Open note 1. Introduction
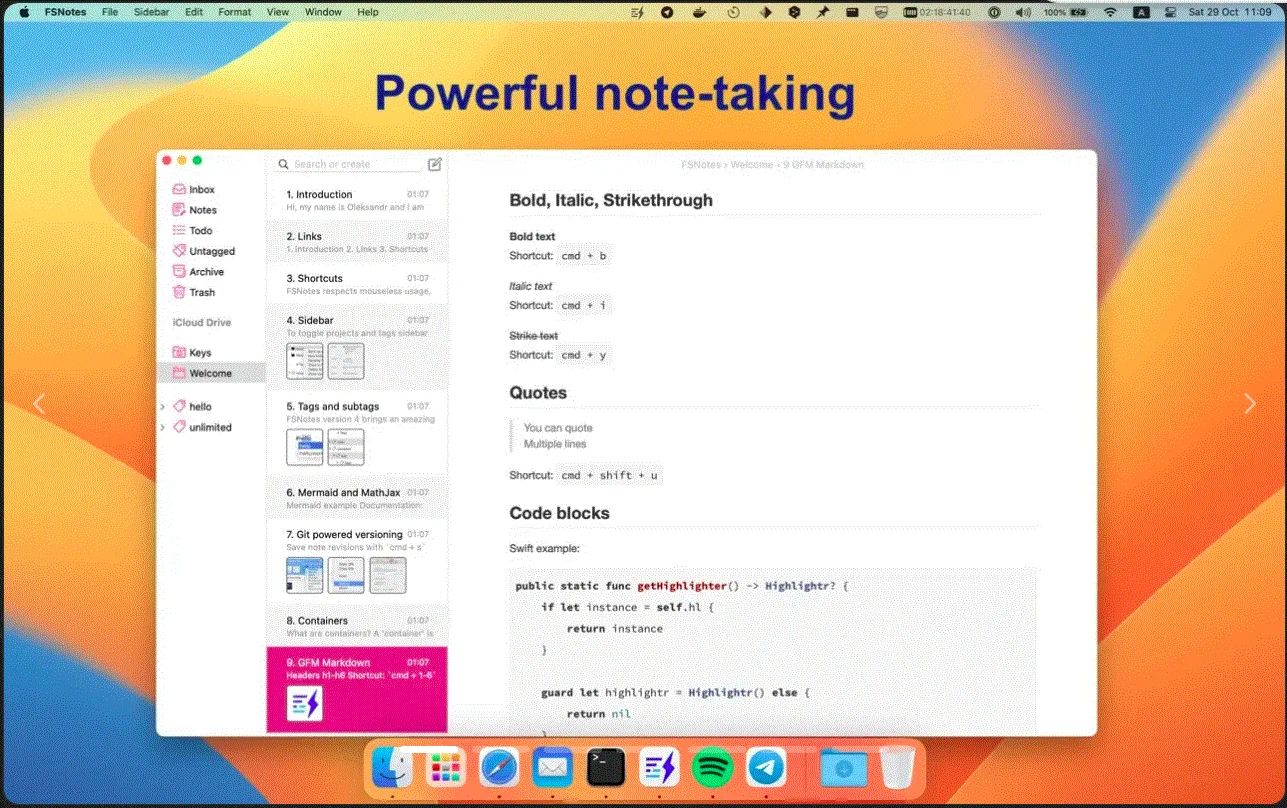The image size is (1287, 808). pos(357,200)
